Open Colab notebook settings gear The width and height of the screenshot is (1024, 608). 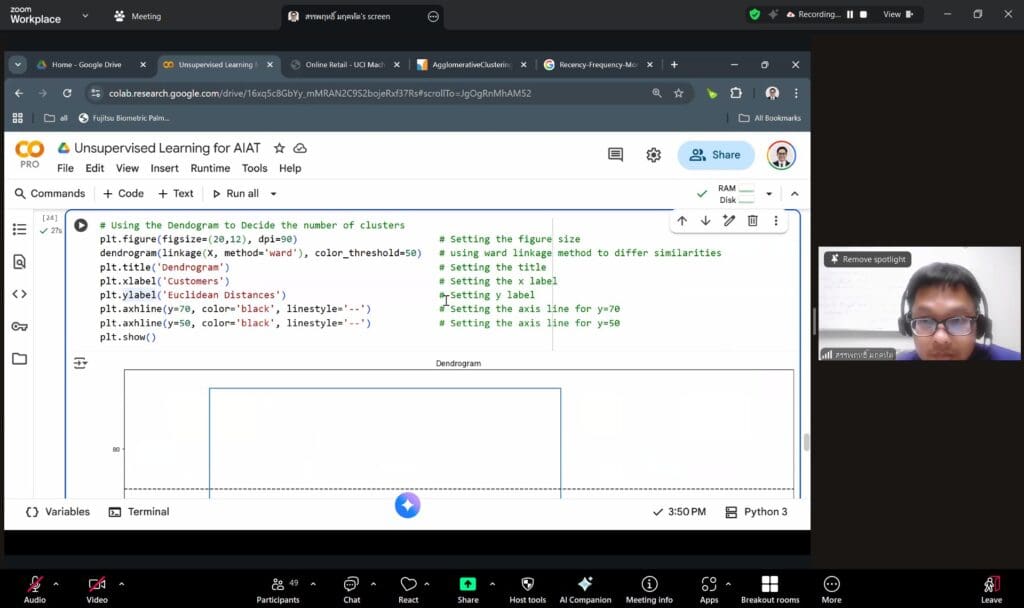pyautogui.click(x=653, y=155)
